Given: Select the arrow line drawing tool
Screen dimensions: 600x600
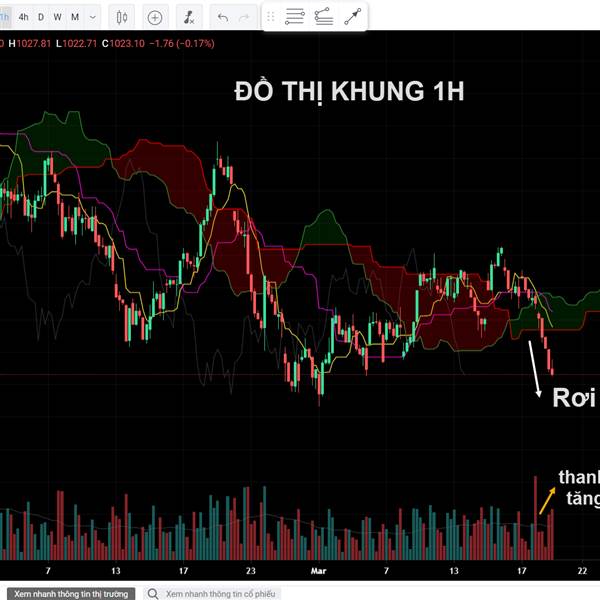Looking at the screenshot, I should click(x=352, y=16).
